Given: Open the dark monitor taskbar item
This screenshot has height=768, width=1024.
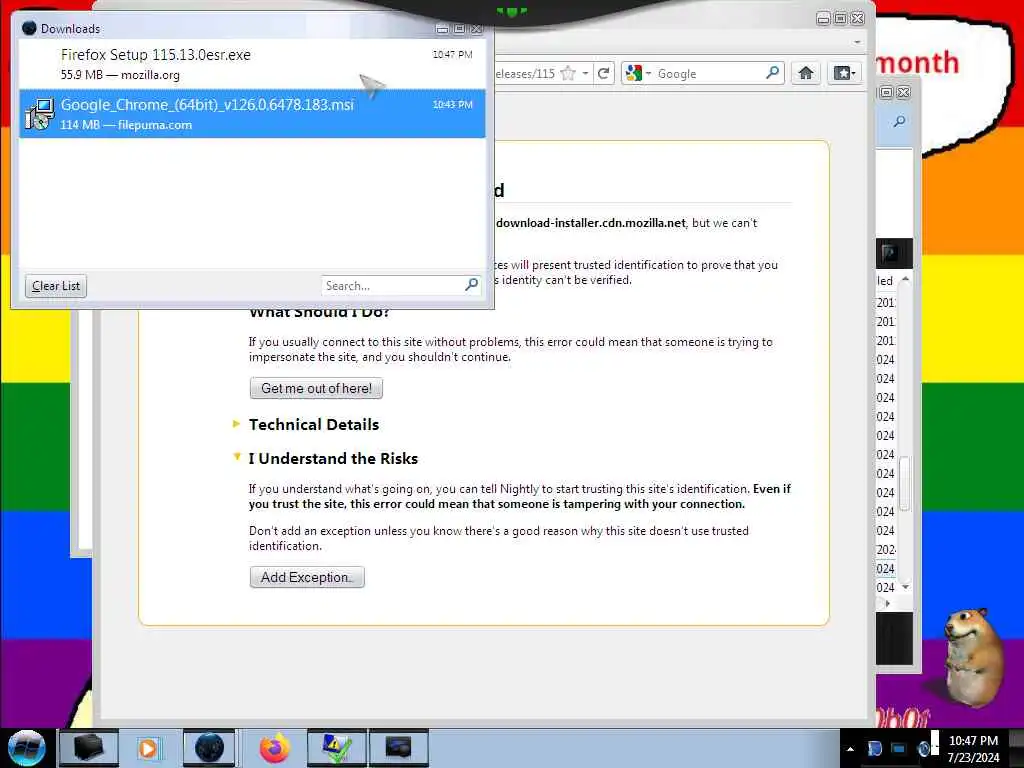Looking at the screenshot, I should pyautogui.click(x=398, y=748).
